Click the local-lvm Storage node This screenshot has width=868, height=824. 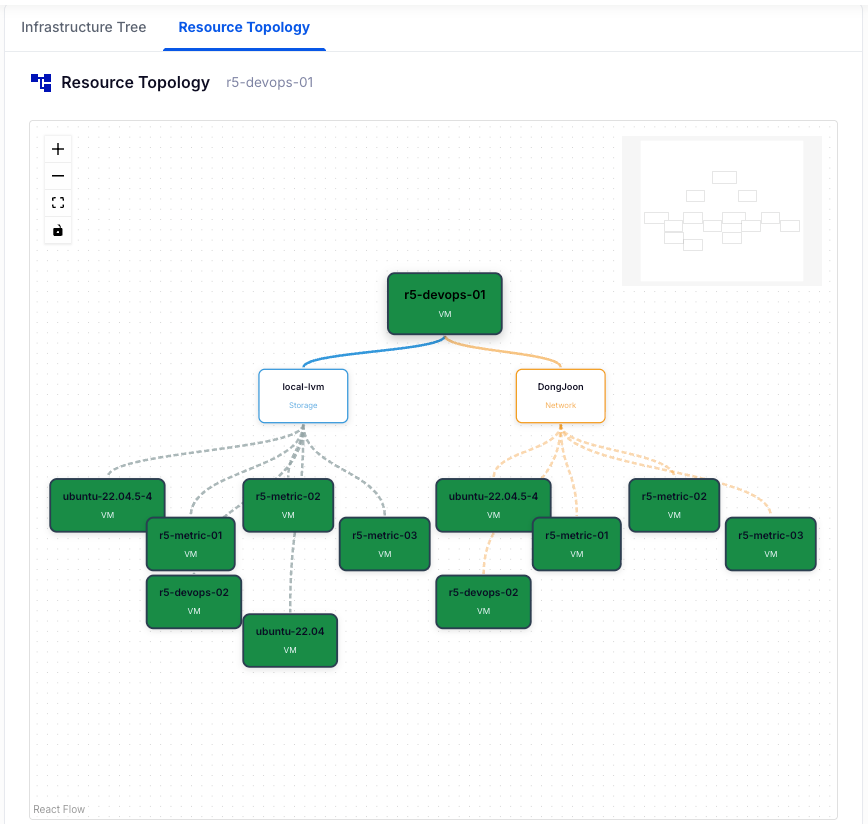point(303,395)
